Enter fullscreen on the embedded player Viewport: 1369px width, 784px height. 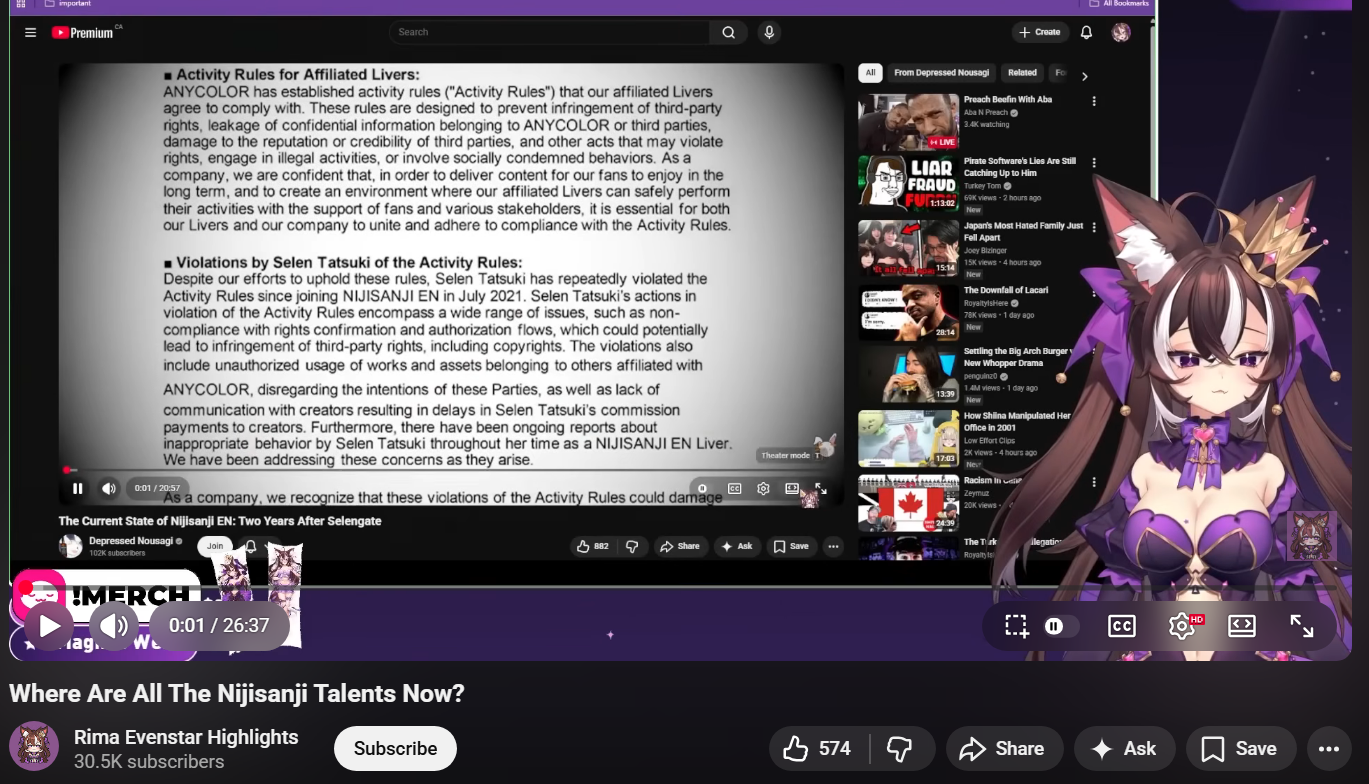coord(821,488)
